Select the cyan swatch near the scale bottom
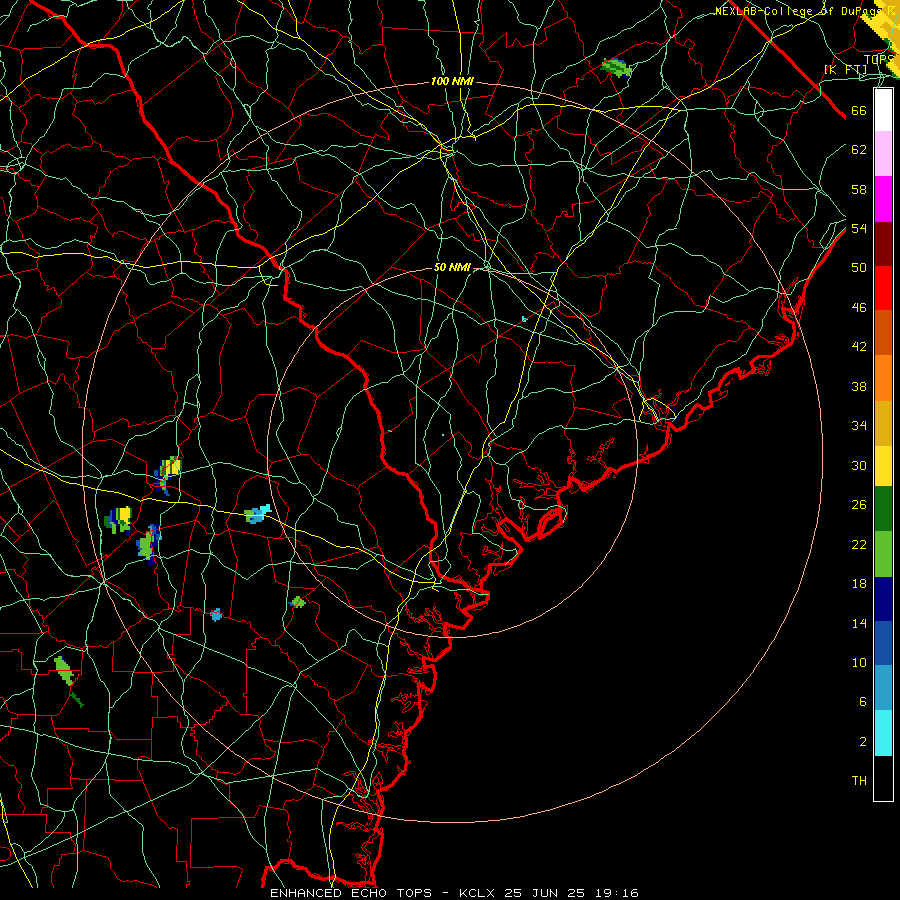 pos(883,733)
